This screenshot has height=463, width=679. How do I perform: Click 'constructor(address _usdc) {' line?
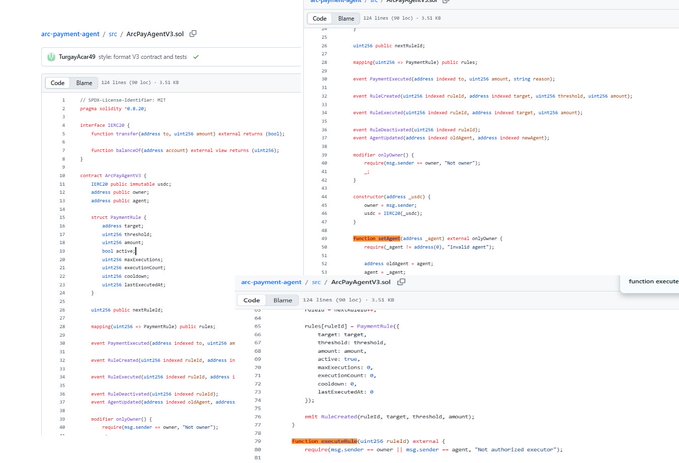coord(391,197)
